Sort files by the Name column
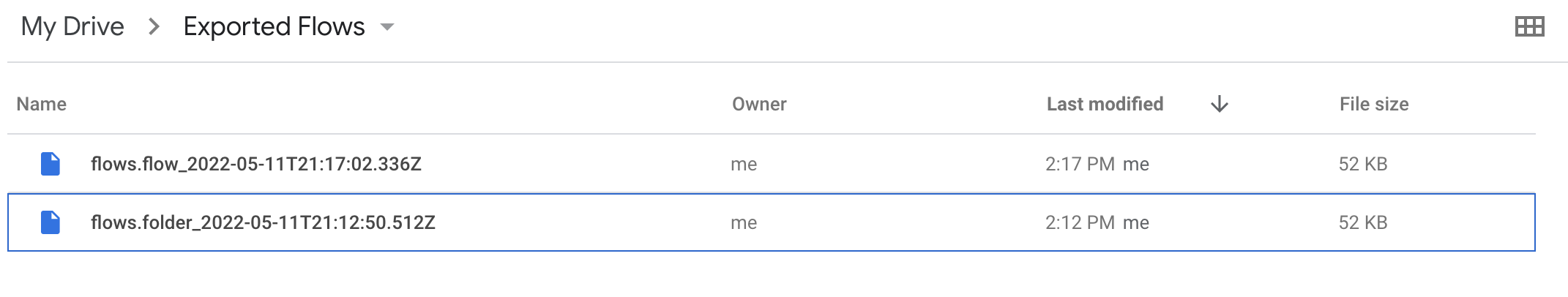Image resolution: width=1568 pixels, height=297 pixels. pos(42,105)
